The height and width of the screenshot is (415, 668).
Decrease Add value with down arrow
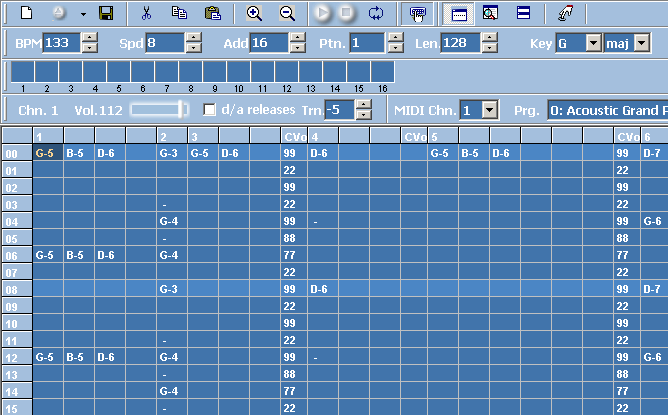[x=297, y=48]
